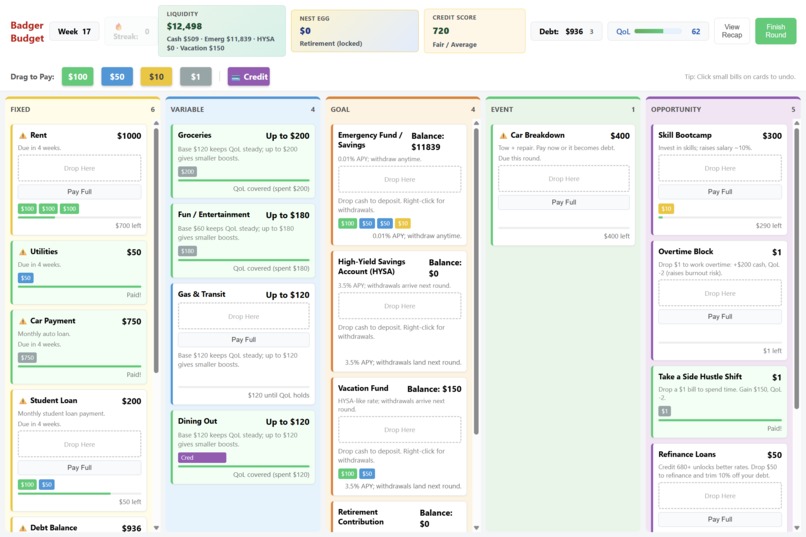Pay Full on Gas & Transit

point(244,340)
